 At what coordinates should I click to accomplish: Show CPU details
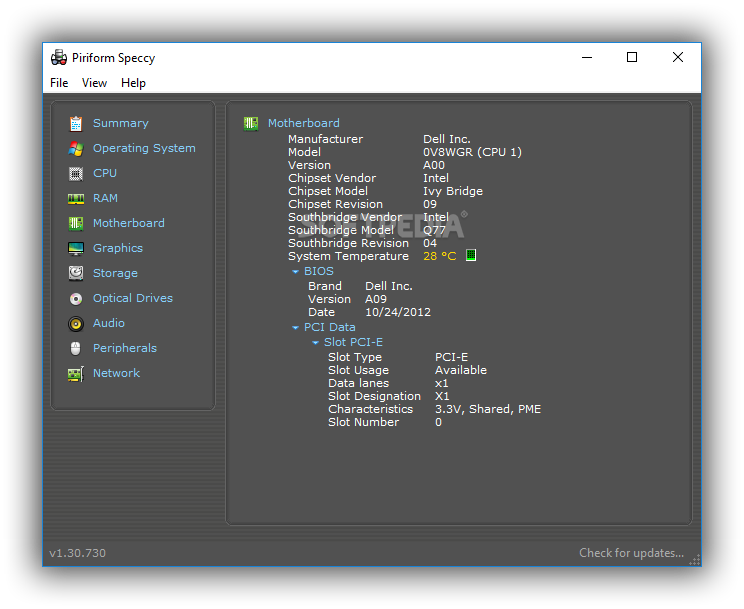pyautogui.click(x=105, y=173)
